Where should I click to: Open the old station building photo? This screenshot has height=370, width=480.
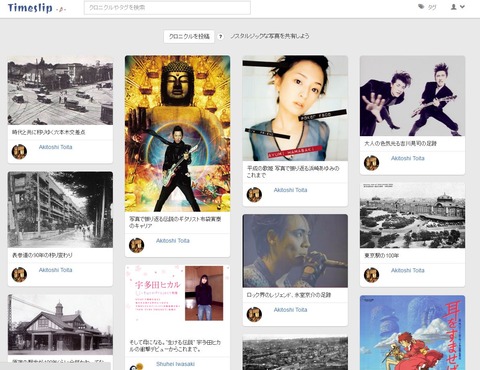click(x=60, y=325)
